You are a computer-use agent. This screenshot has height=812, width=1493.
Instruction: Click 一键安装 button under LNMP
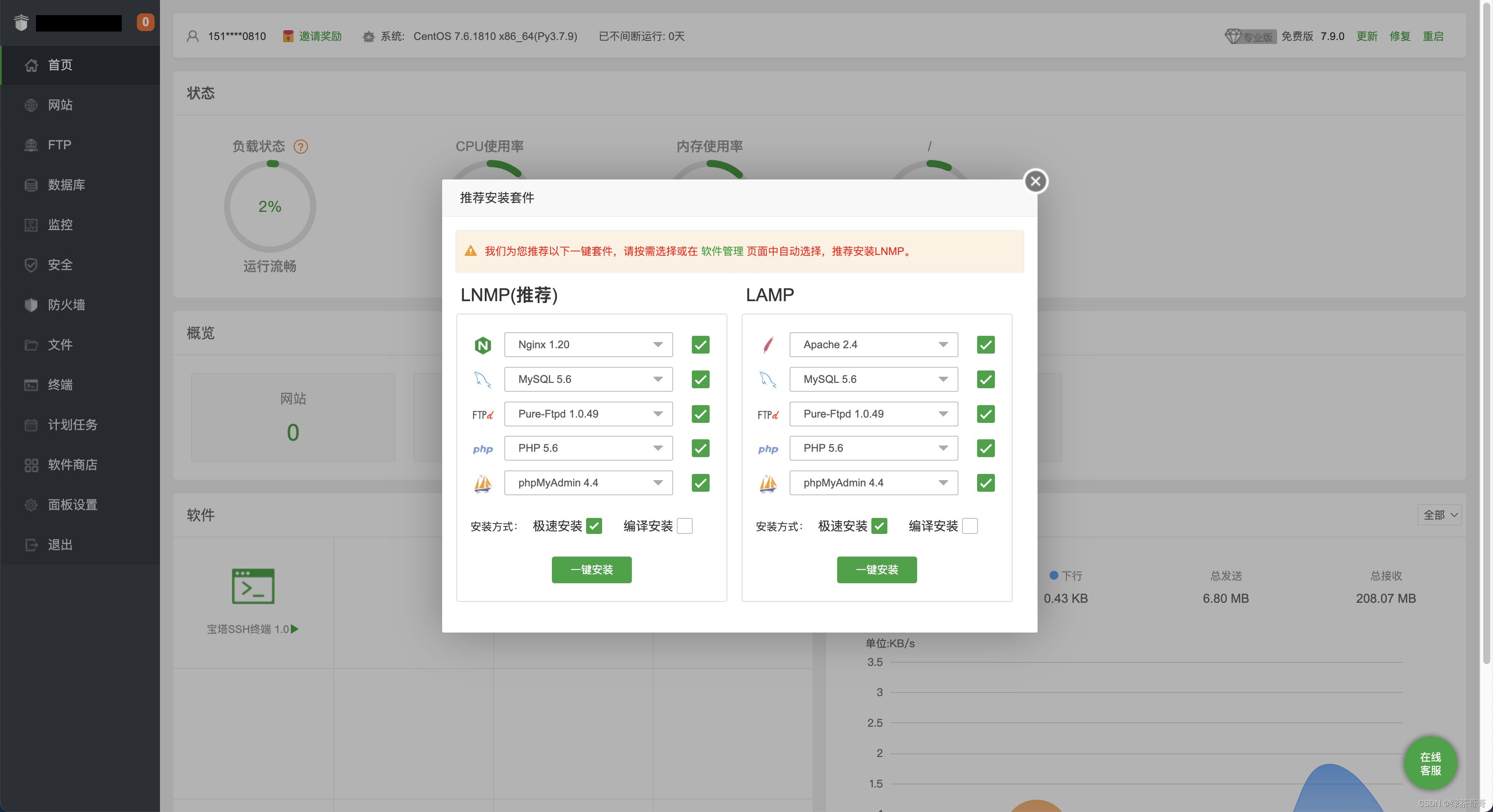click(x=591, y=570)
